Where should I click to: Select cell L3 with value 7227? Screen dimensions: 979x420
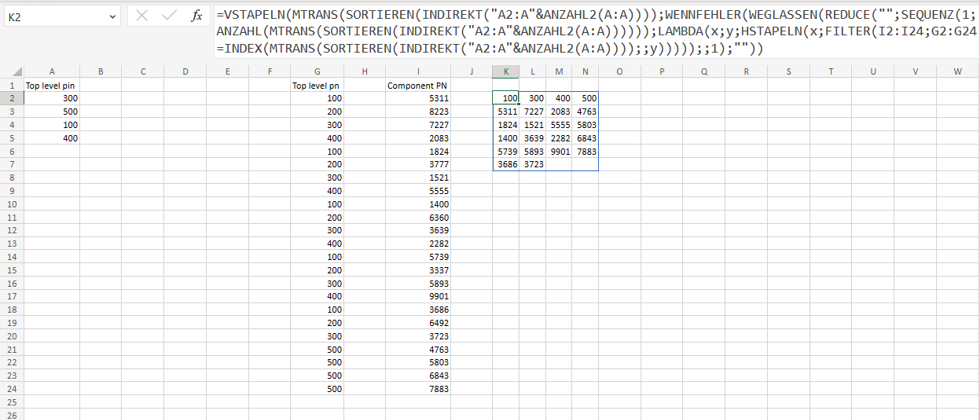coord(533,112)
